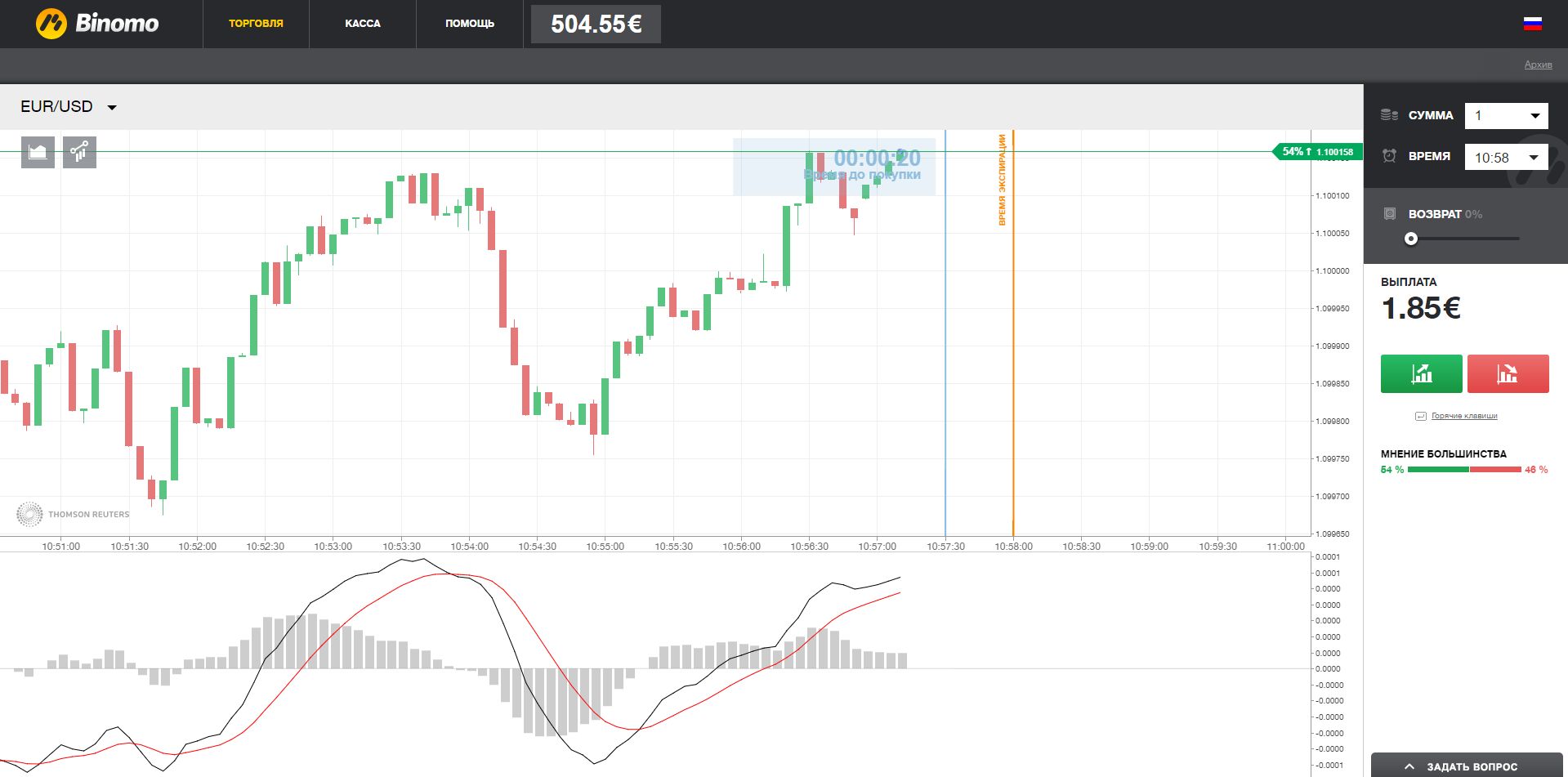Screen dimensions: 1568x777
Task: Switch to the КАССА tab
Action: 362,24
